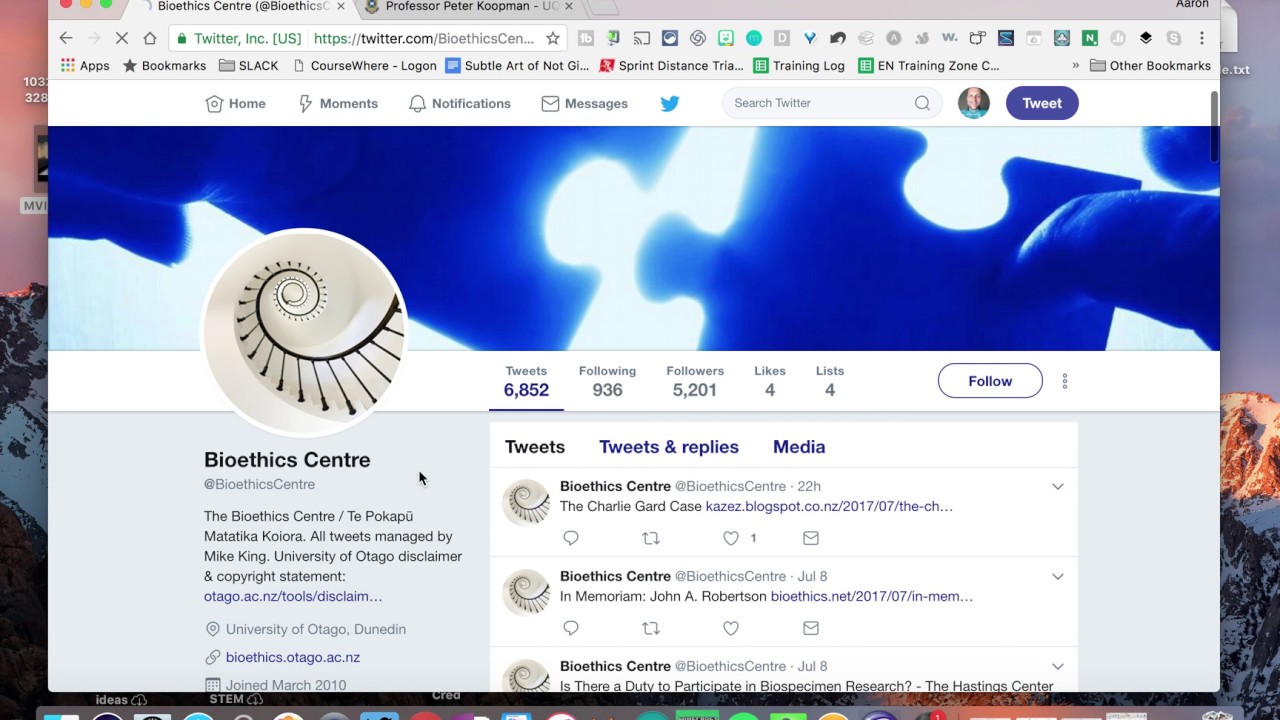Image resolution: width=1280 pixels, height=720 pixels.
Task: Open Training Log bookmark
Action: pyautogui.click(x=799, y=66)
